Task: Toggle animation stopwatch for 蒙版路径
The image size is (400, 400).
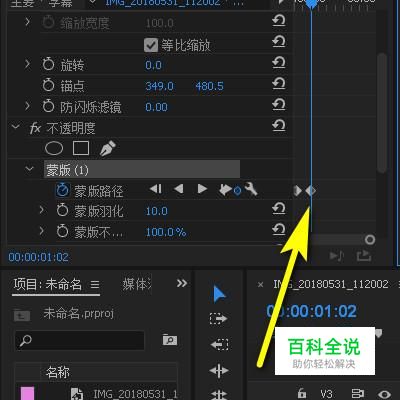Action: tap(63, 190)
